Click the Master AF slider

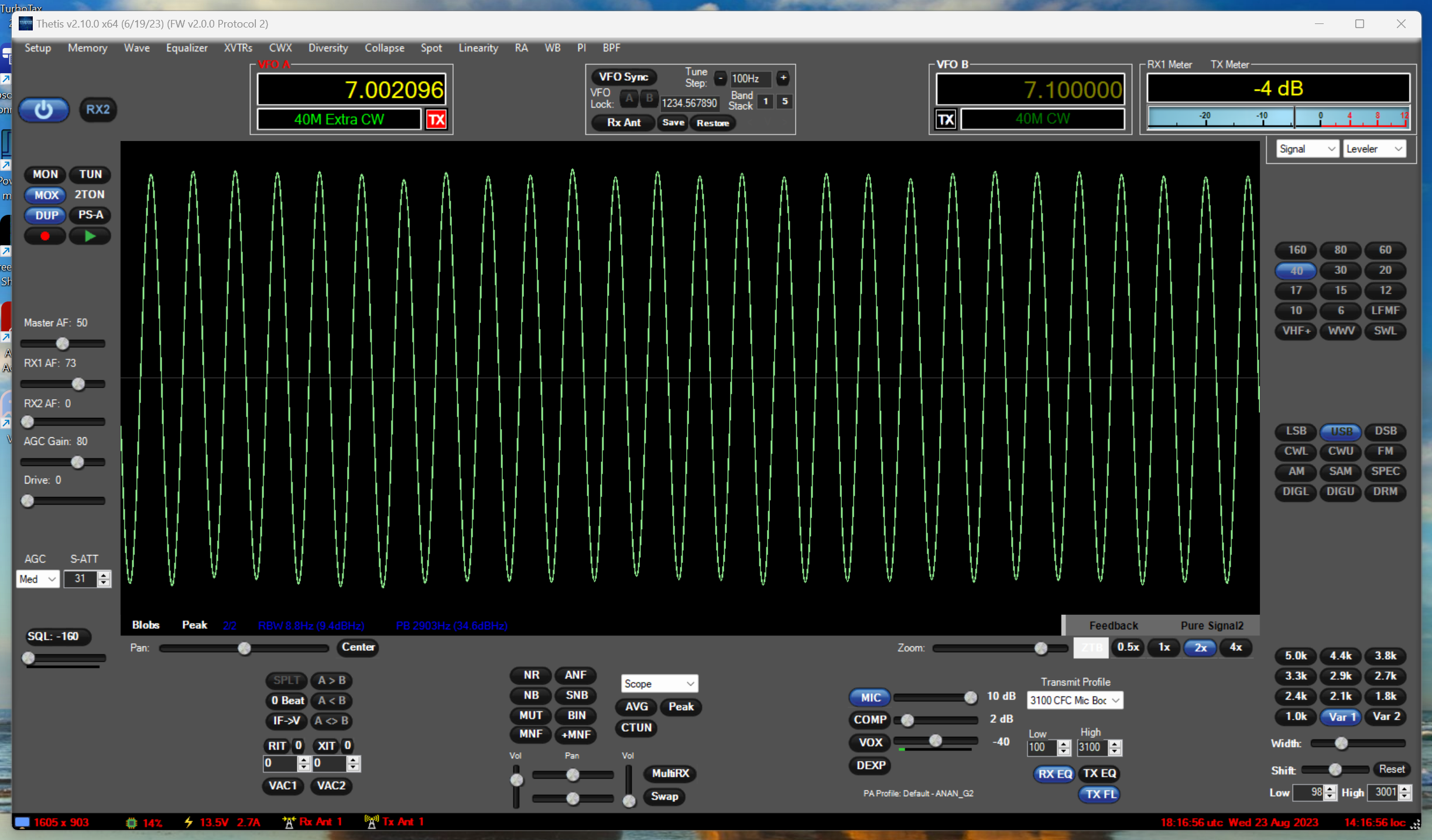[63, 344]
